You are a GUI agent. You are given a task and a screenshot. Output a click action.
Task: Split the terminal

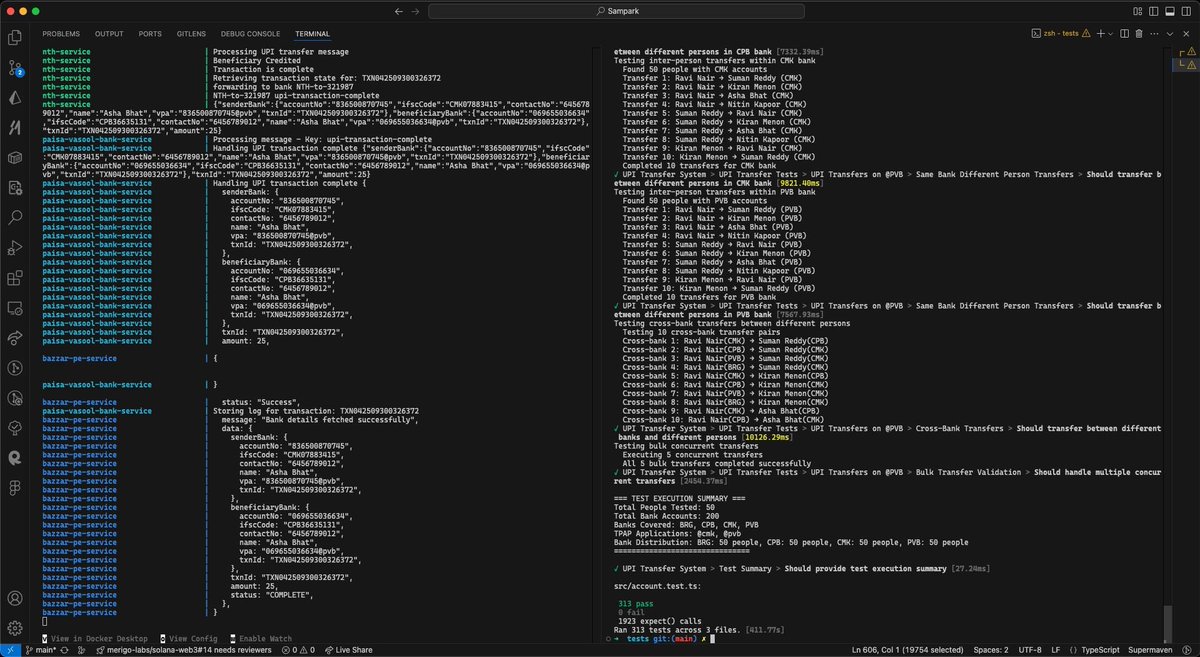(x=1124, y=33)
